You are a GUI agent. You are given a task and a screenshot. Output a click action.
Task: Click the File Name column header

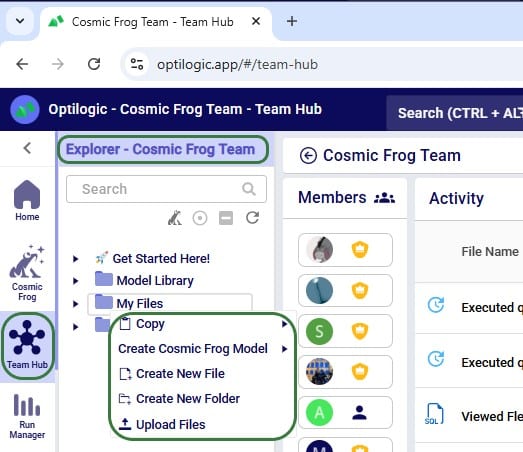[x=490, y=252]
